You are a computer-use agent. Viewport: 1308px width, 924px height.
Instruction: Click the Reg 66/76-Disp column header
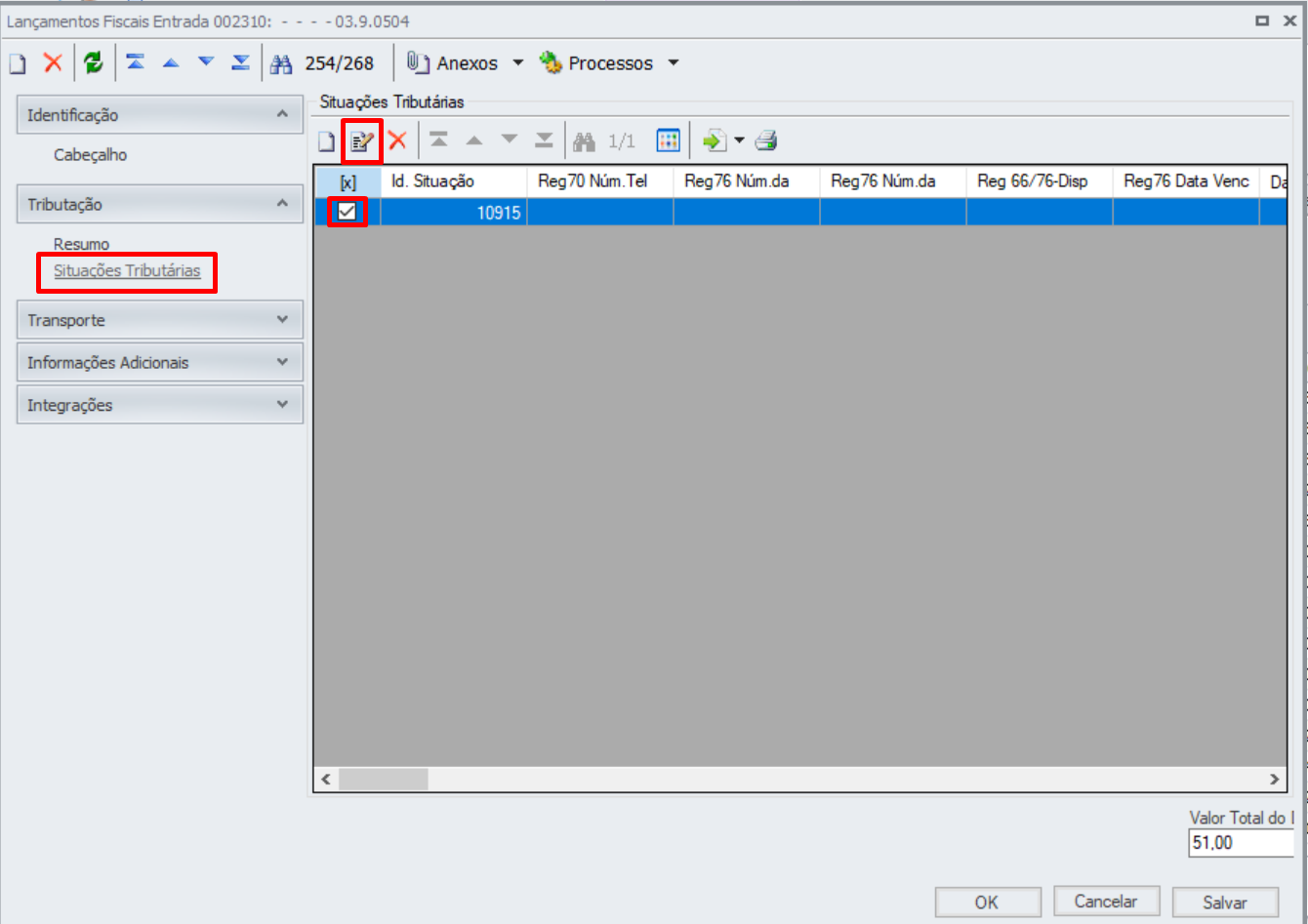[x=1040, y=182]
